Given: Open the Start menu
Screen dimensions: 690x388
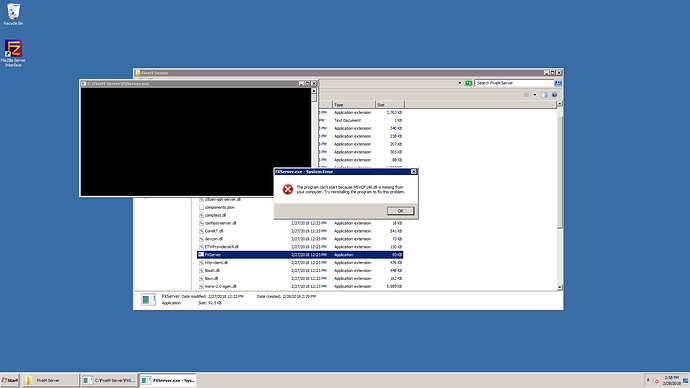Looking at the screenshot, I should click(10, 380).
